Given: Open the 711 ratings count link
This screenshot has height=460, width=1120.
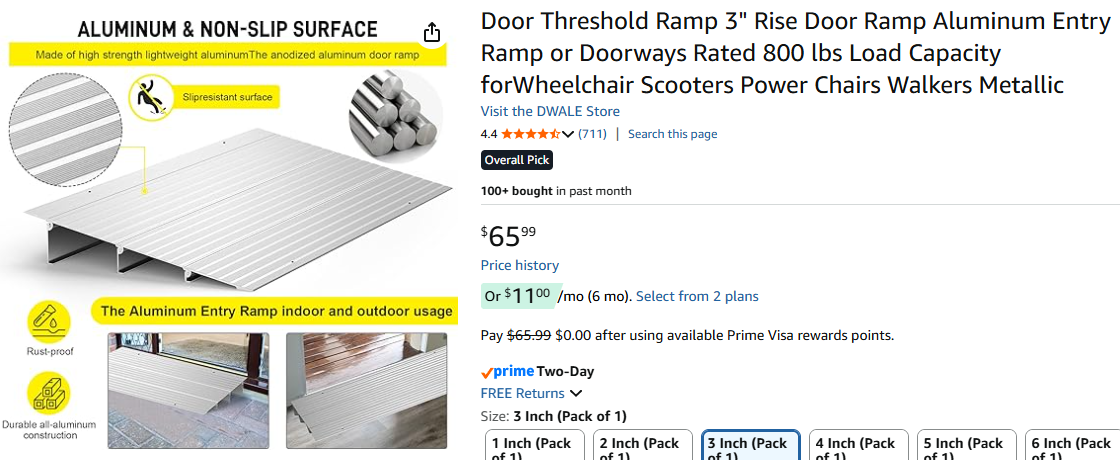Looking at the screenshot, I should tap(593, 134).
